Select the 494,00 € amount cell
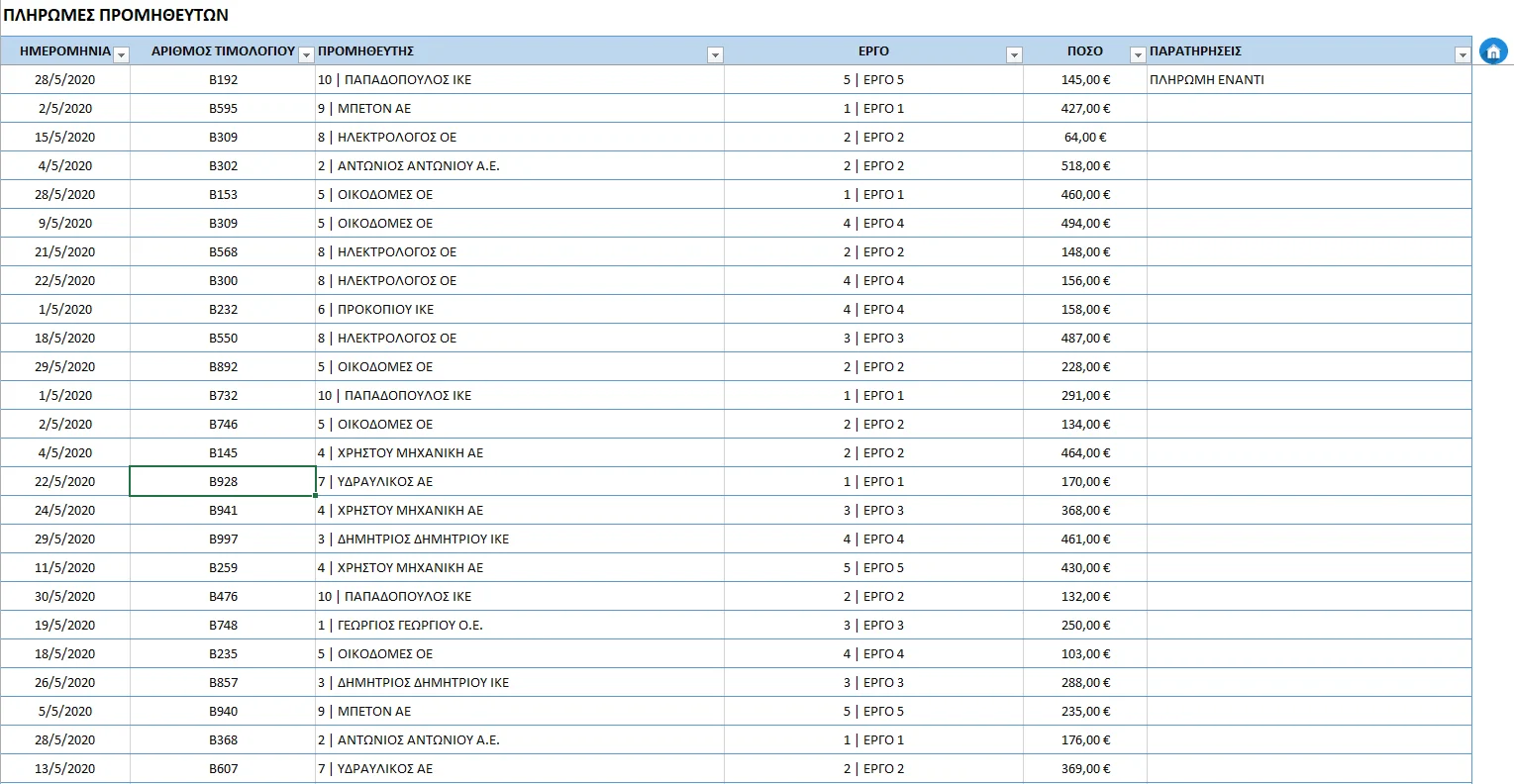The height and width of the screenshot is (784, 1514). pos(1085,223)
